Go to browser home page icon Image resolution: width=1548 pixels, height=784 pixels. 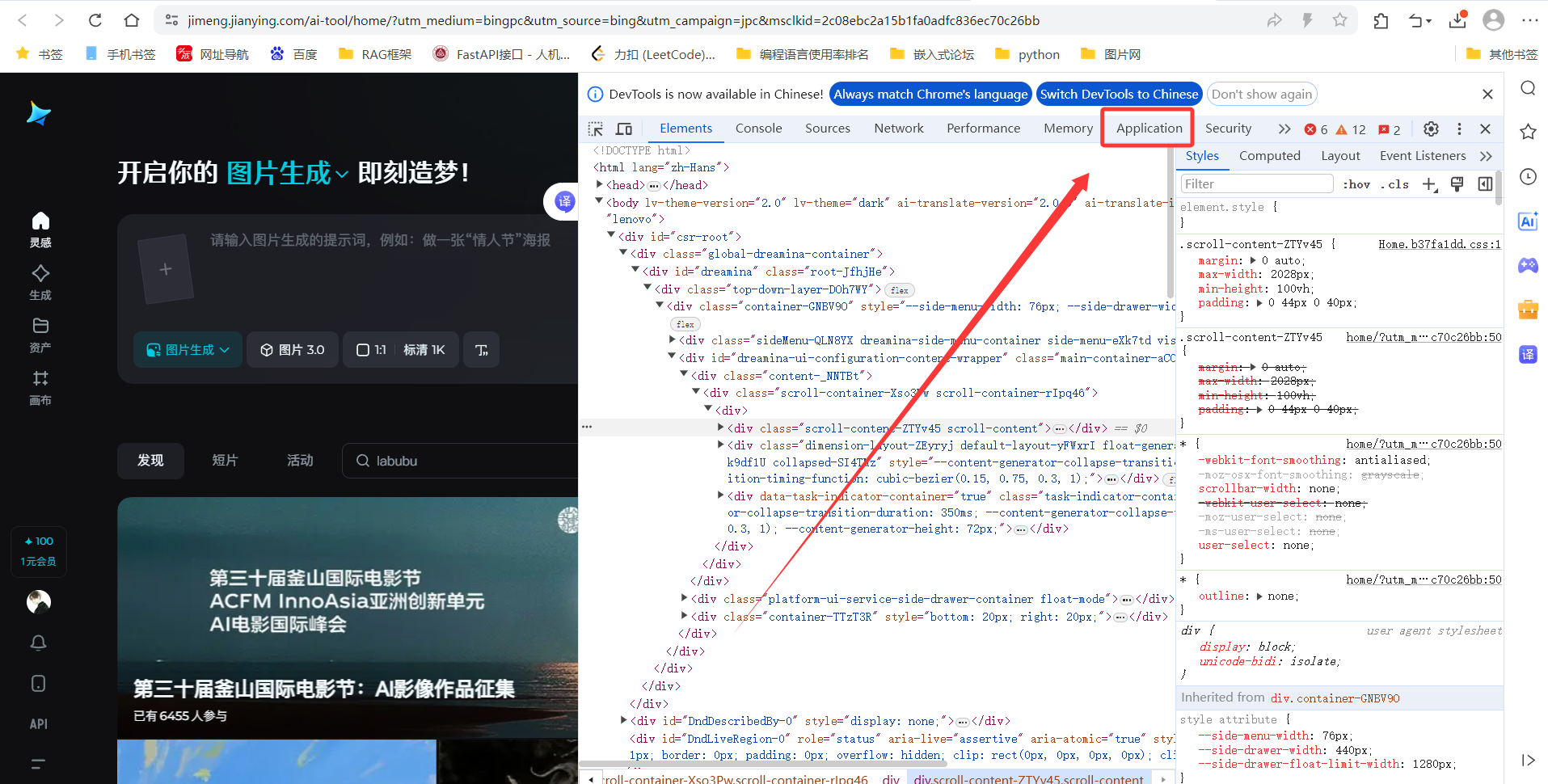tap(132, 20)
